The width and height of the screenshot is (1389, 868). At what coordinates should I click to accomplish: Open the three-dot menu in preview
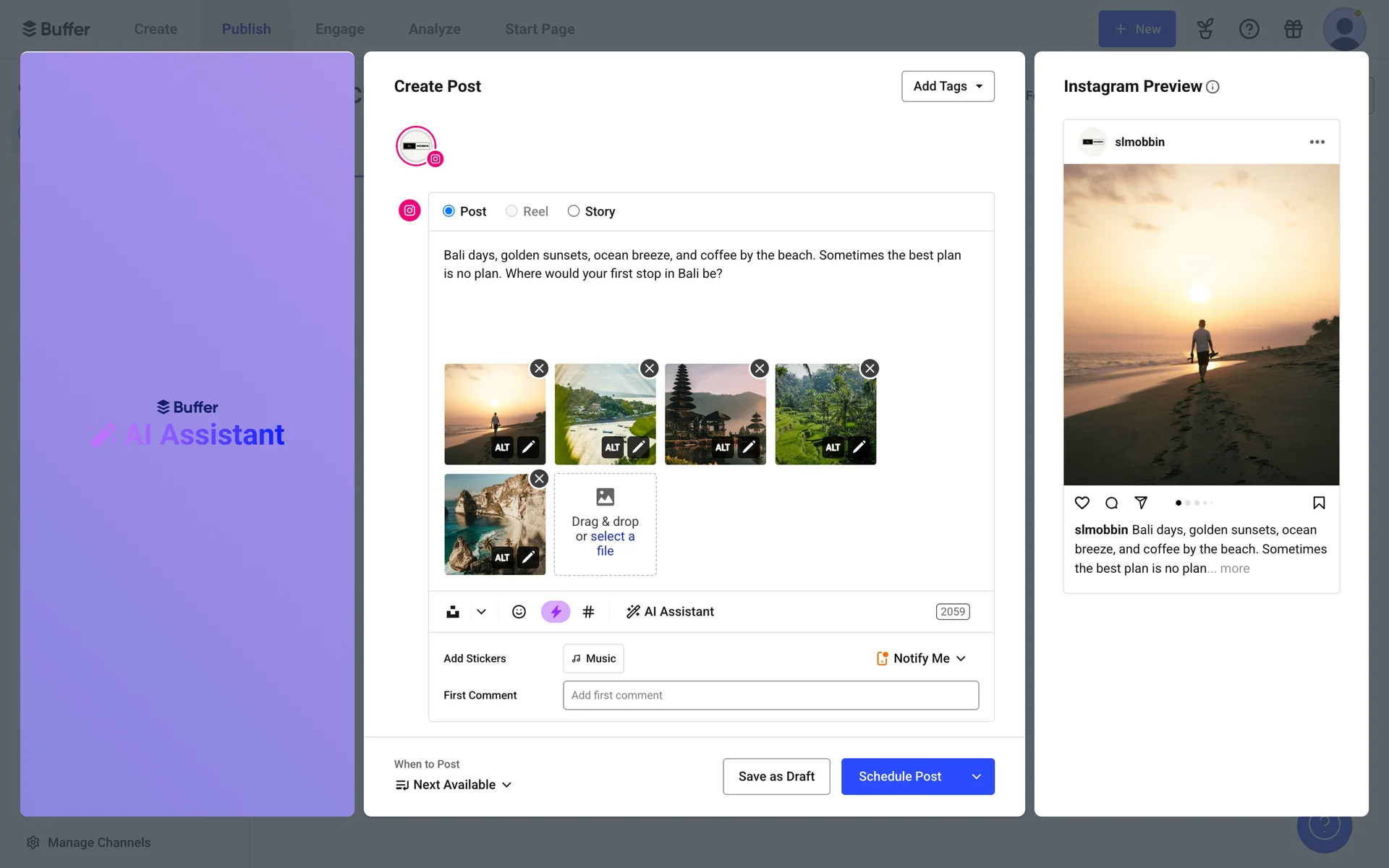[1317, 142]
